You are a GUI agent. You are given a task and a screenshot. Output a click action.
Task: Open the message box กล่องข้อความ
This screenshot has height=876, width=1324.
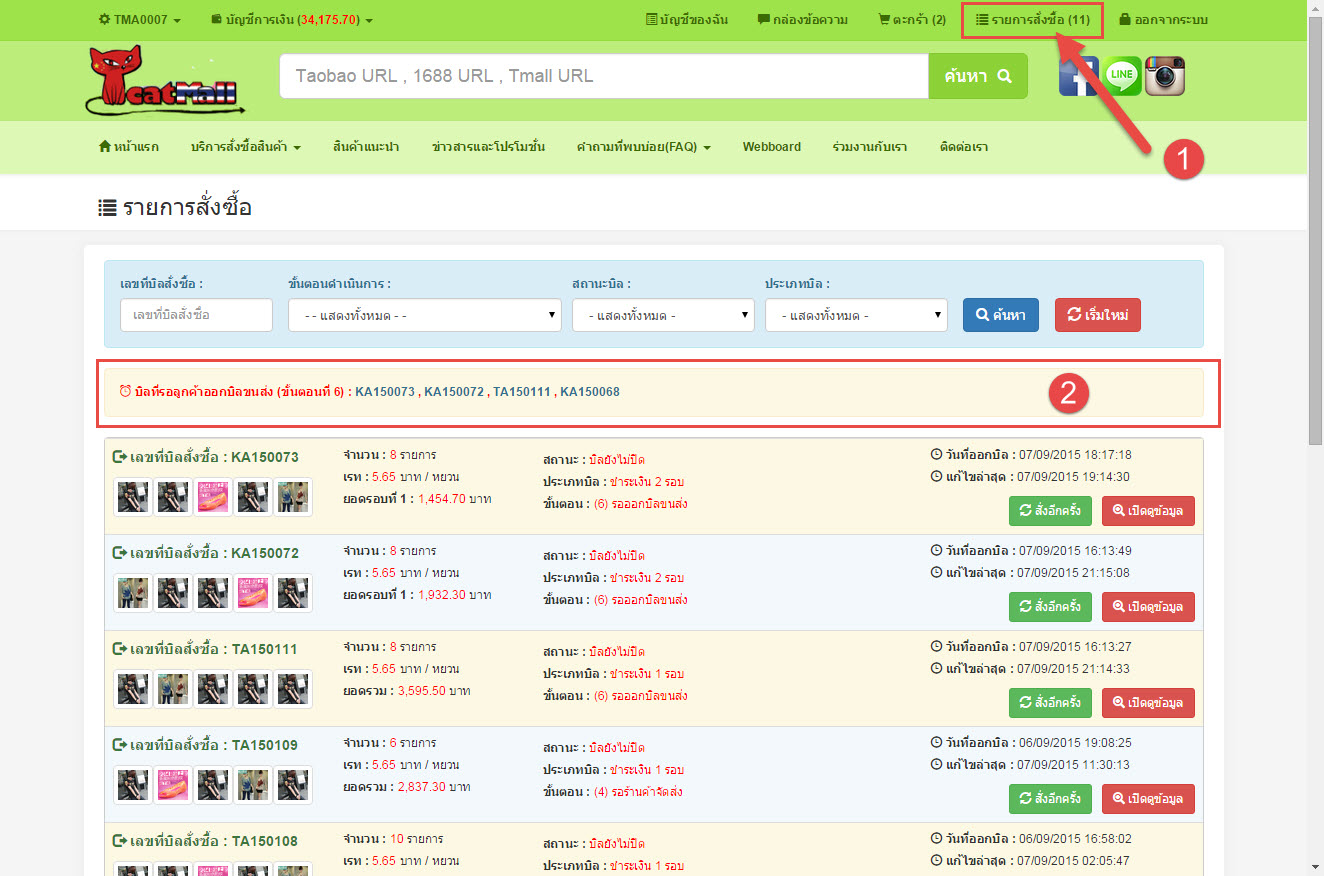803,20
